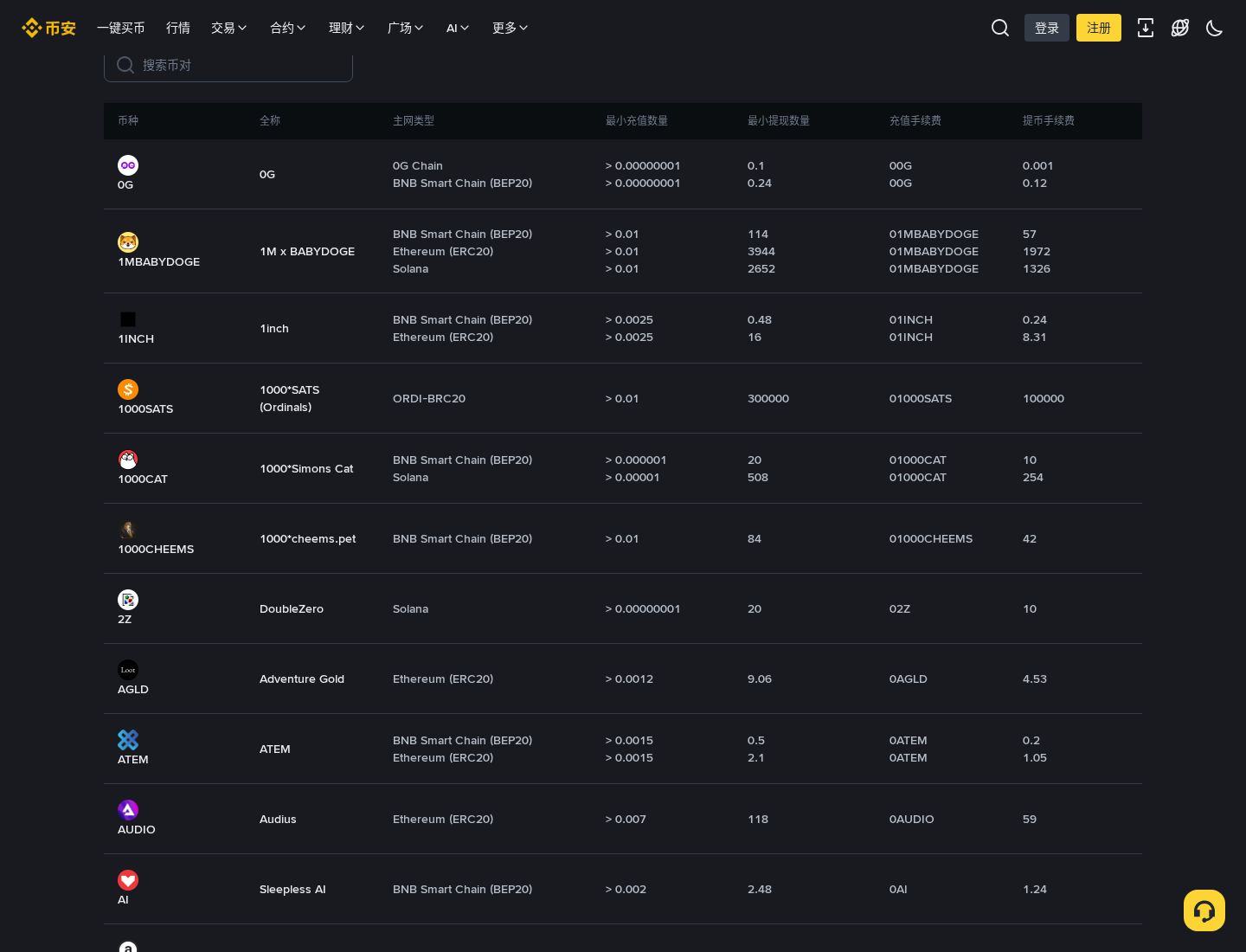Click the 0G coin icon
The width and height of the screenshot is (1246, 952).
128,165
